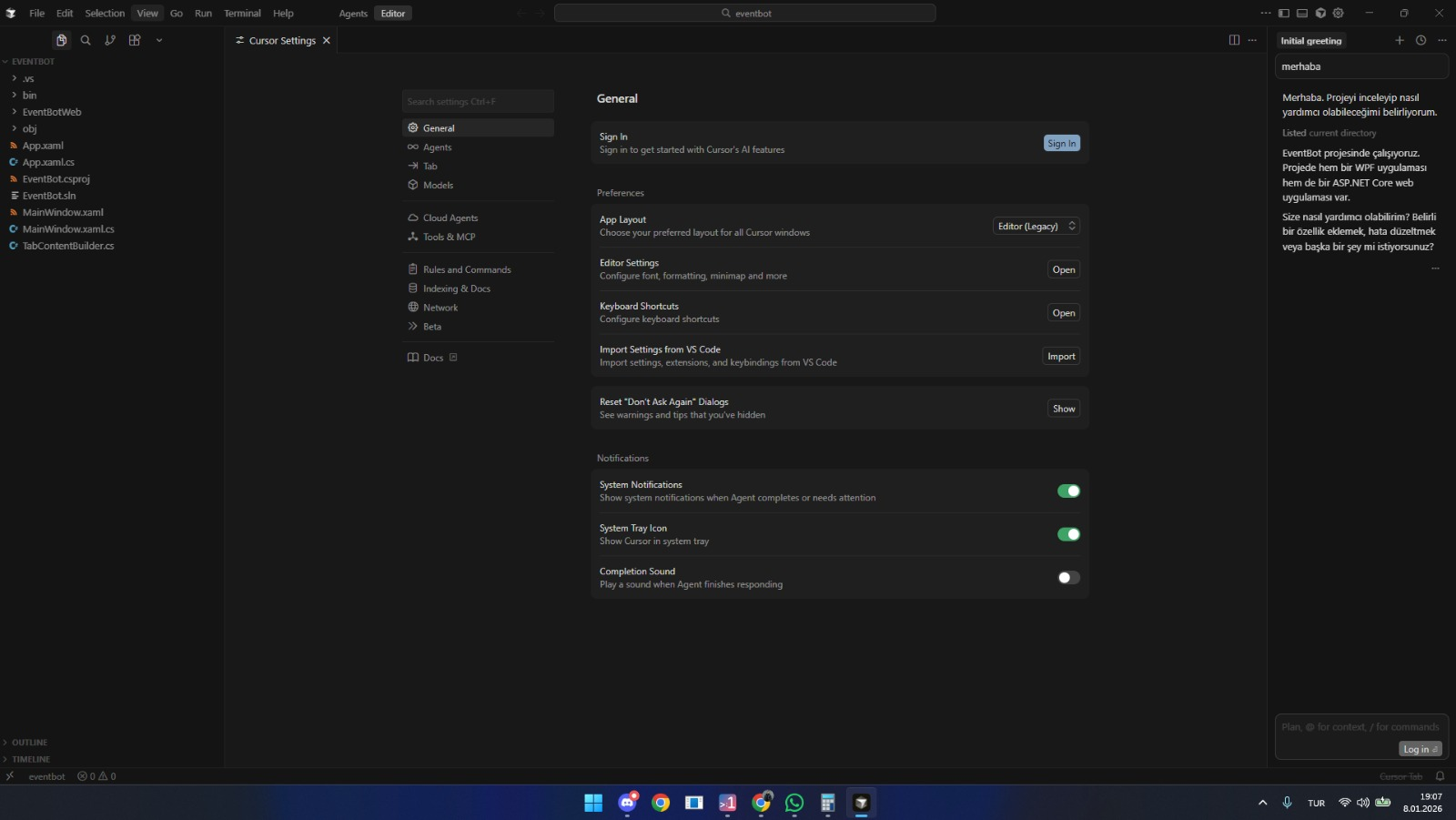This screenshot has width=1456, height=820.
Task: Open Discord from the taskbar
Action: tap(628, 803)
